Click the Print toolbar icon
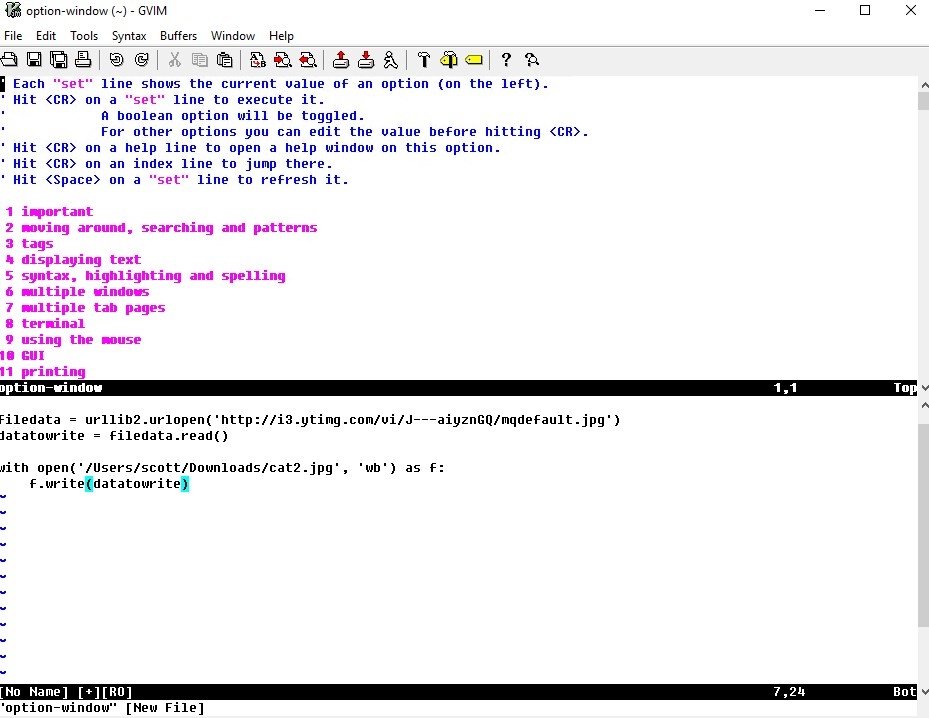Screen dimensions: 929x718 (83, 59)
